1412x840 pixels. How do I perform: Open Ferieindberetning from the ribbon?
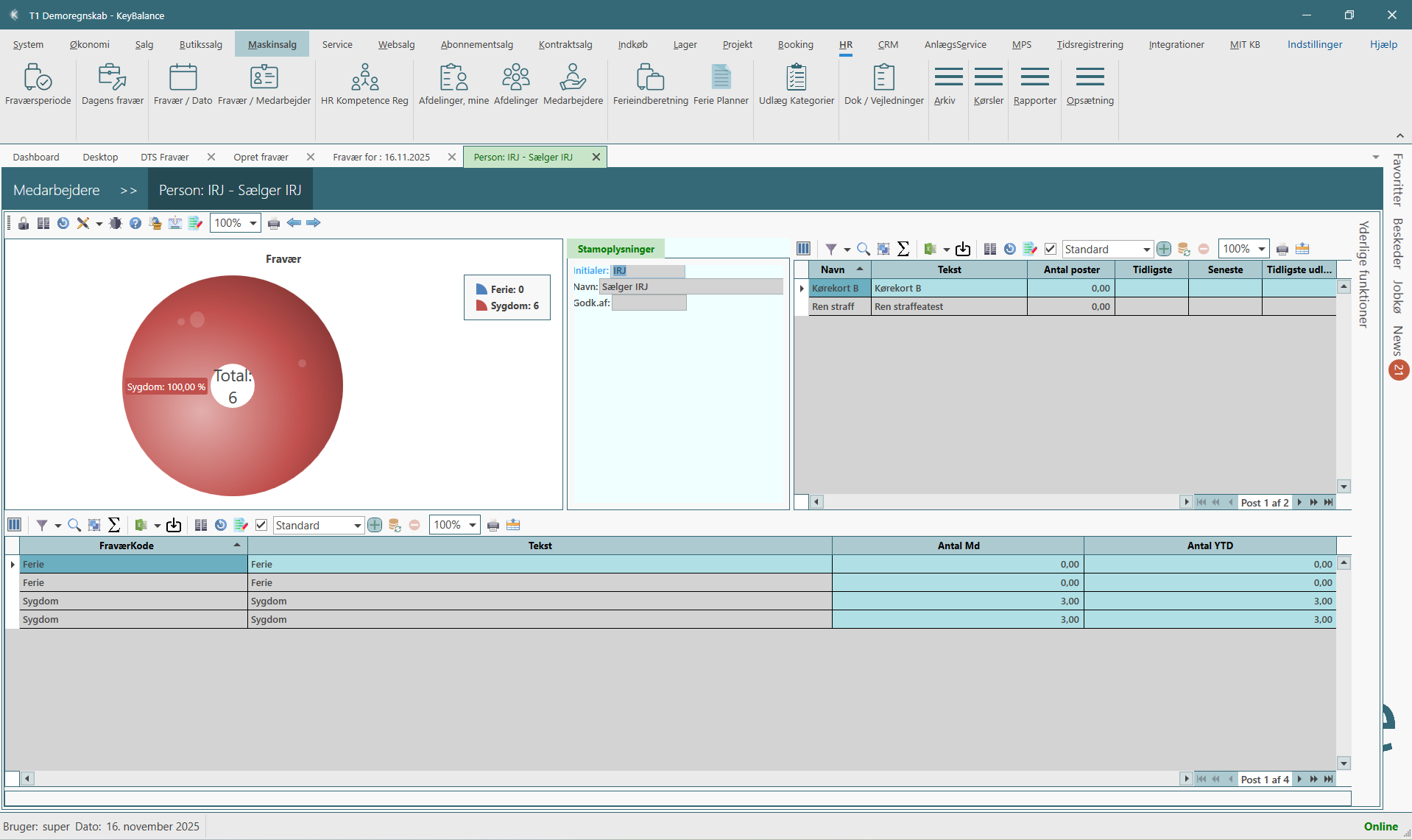pyautogui.click(x=650, y=85)
